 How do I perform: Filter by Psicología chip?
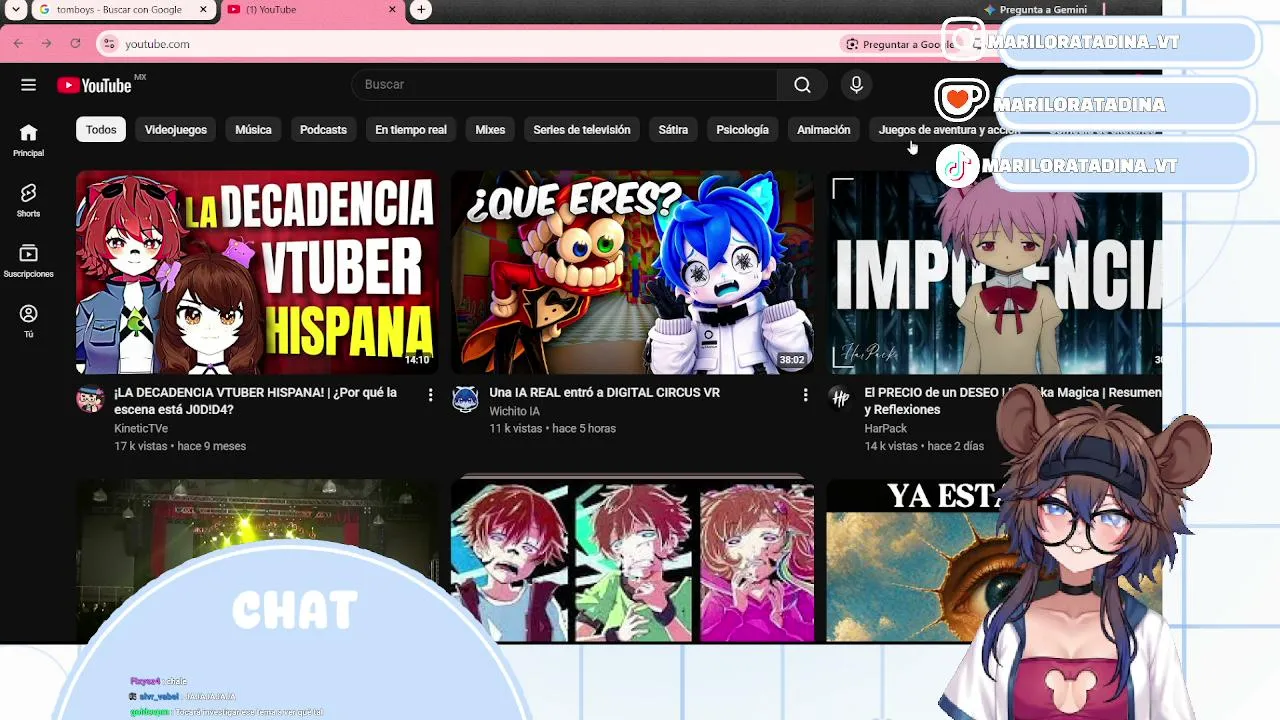click(x=742, y=130)
